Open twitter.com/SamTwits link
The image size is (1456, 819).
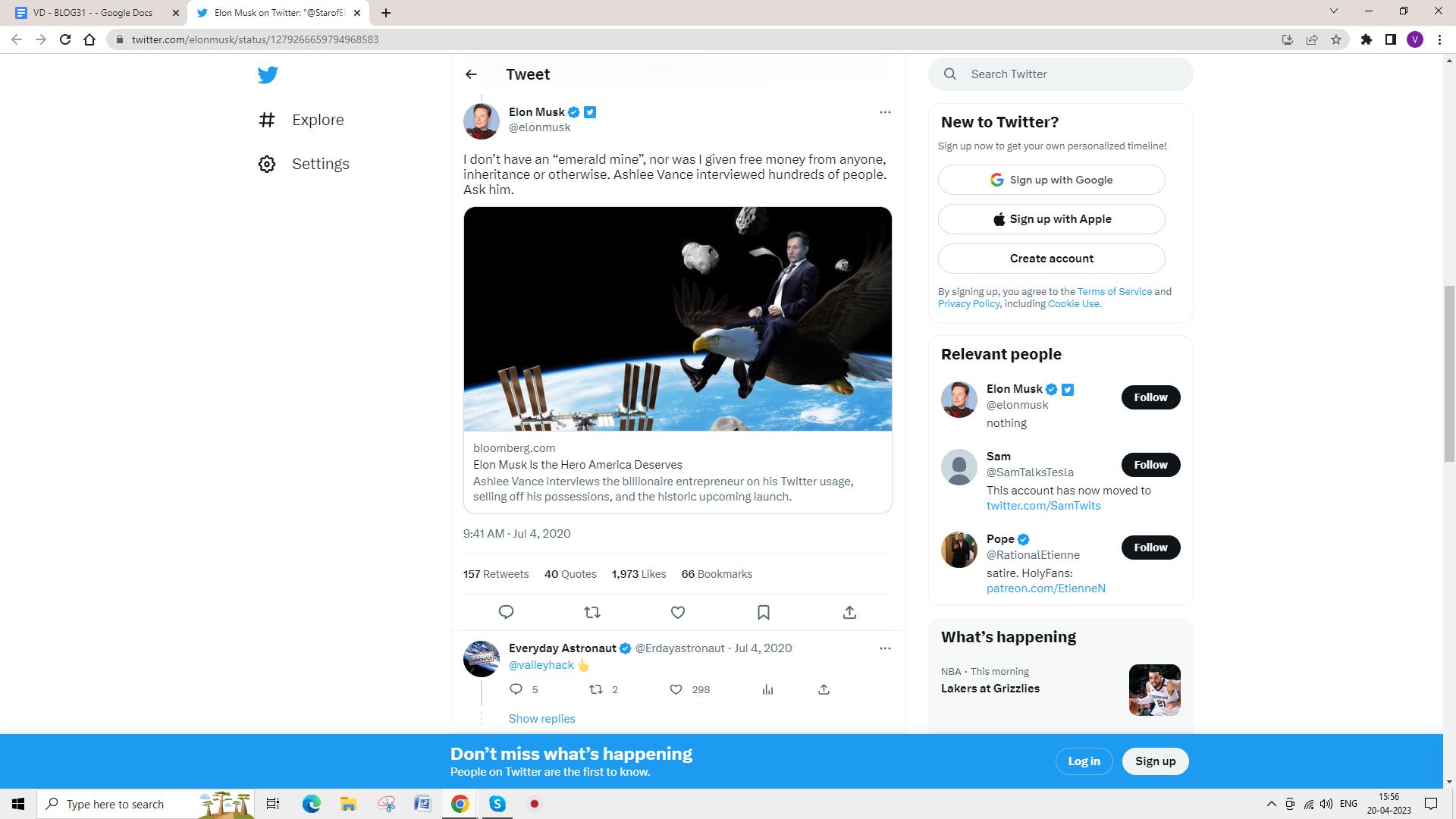click(x=1043, y=506)
